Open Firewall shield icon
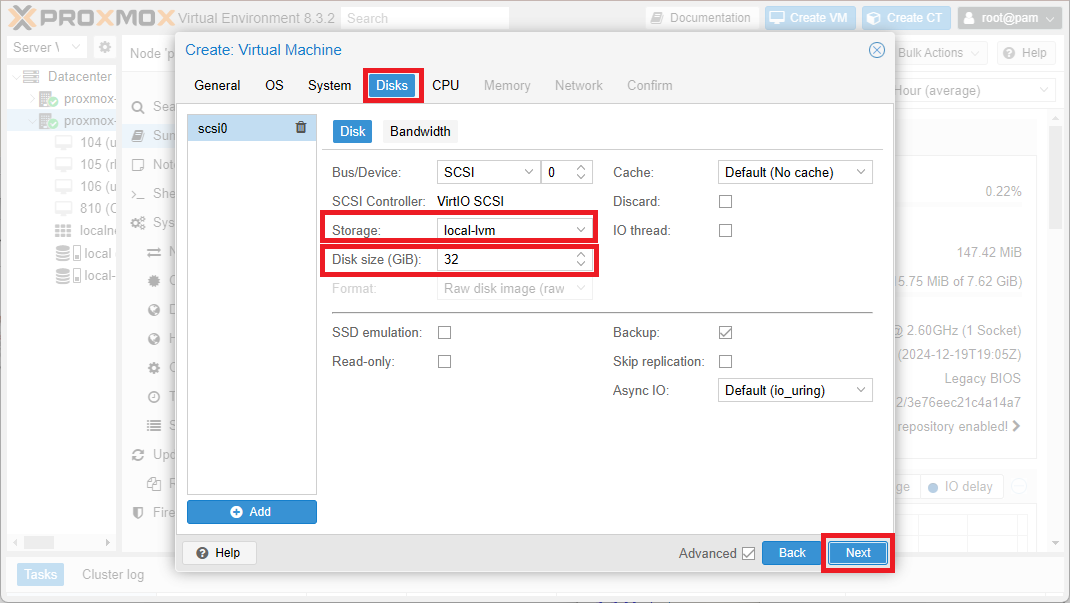The image size is (1070, 604). 138,513
